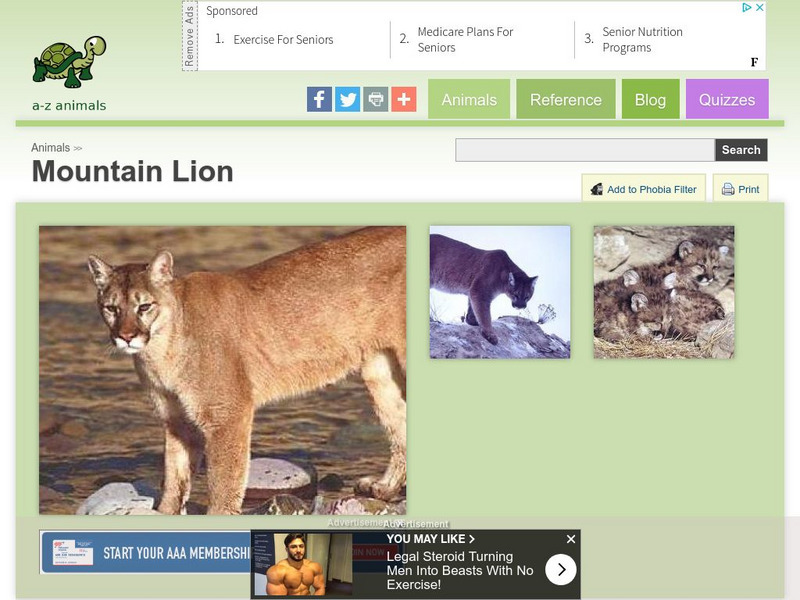Viewport: 800px width, 600px height.
Task: Share the page on Twitter
Action: (x=347, y=99)
